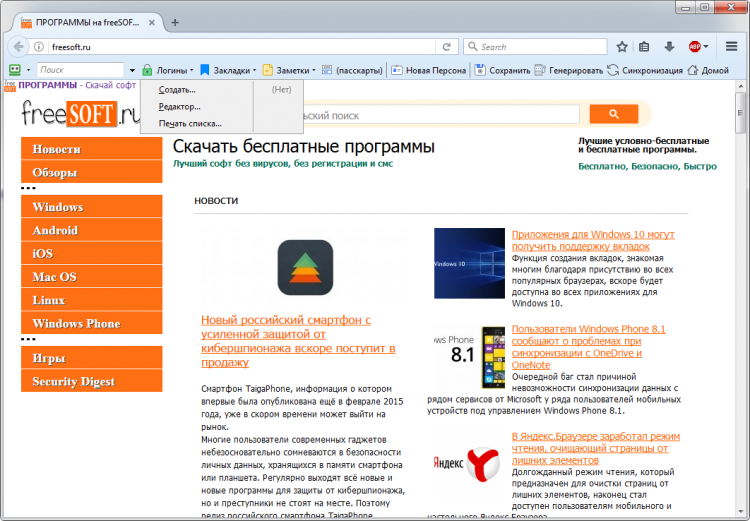Image resolution: width=750 pixels, height=521 pixels.
Task: Open Firefox hamburger menu
Action: (731, 46)
